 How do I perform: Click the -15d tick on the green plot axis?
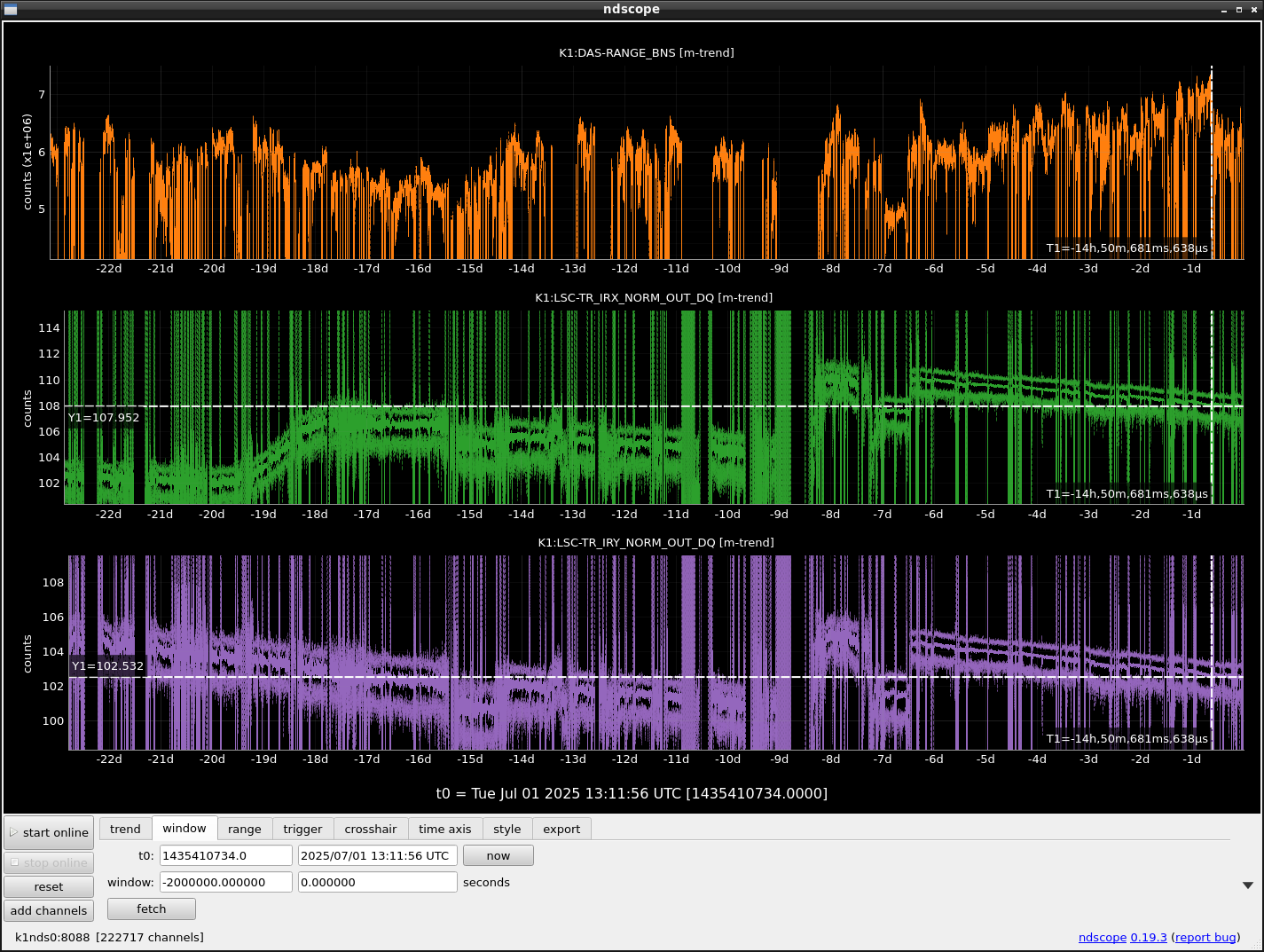pos(469,514)
